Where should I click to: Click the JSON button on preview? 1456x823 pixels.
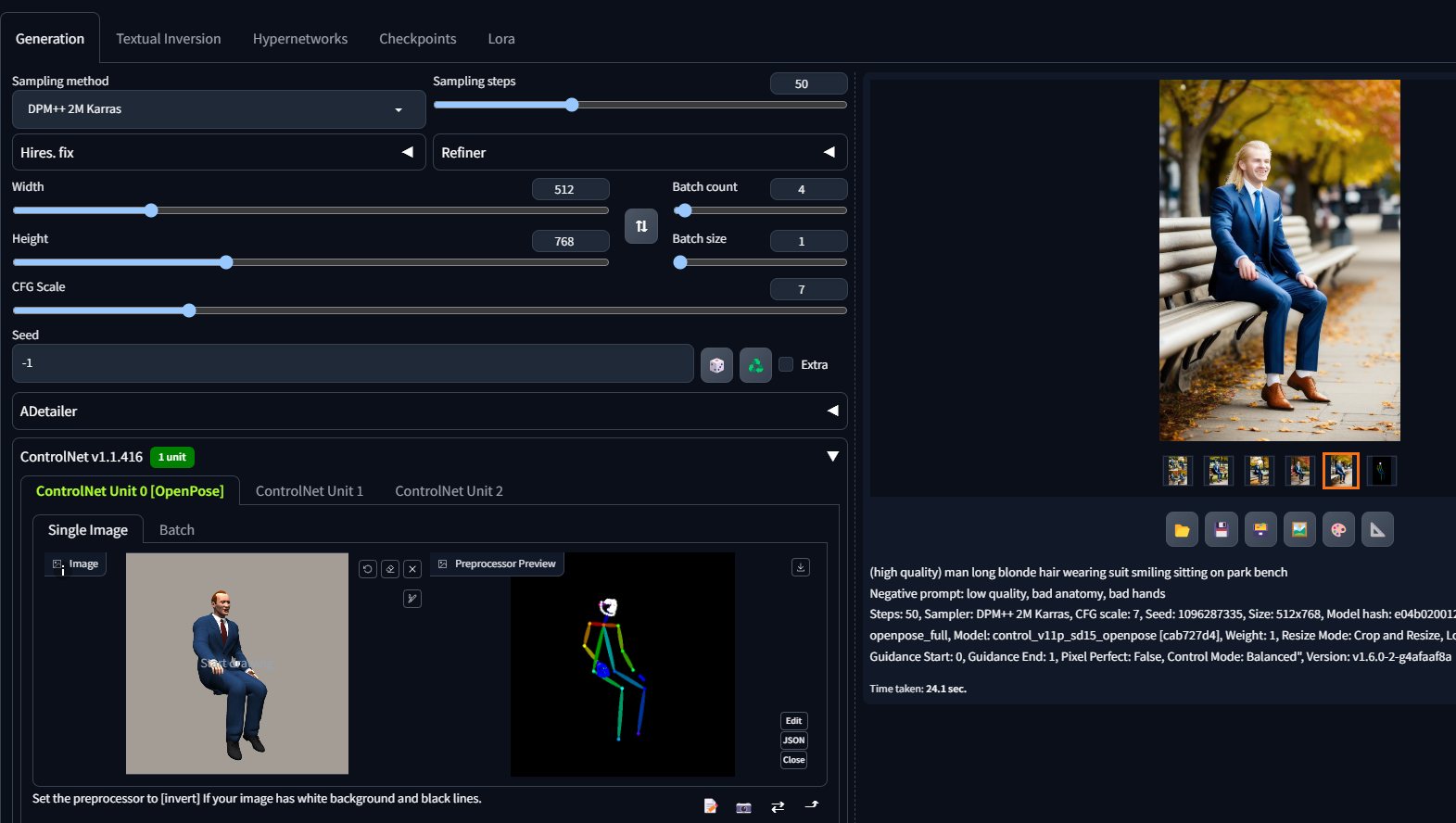(x=794, y=741)
